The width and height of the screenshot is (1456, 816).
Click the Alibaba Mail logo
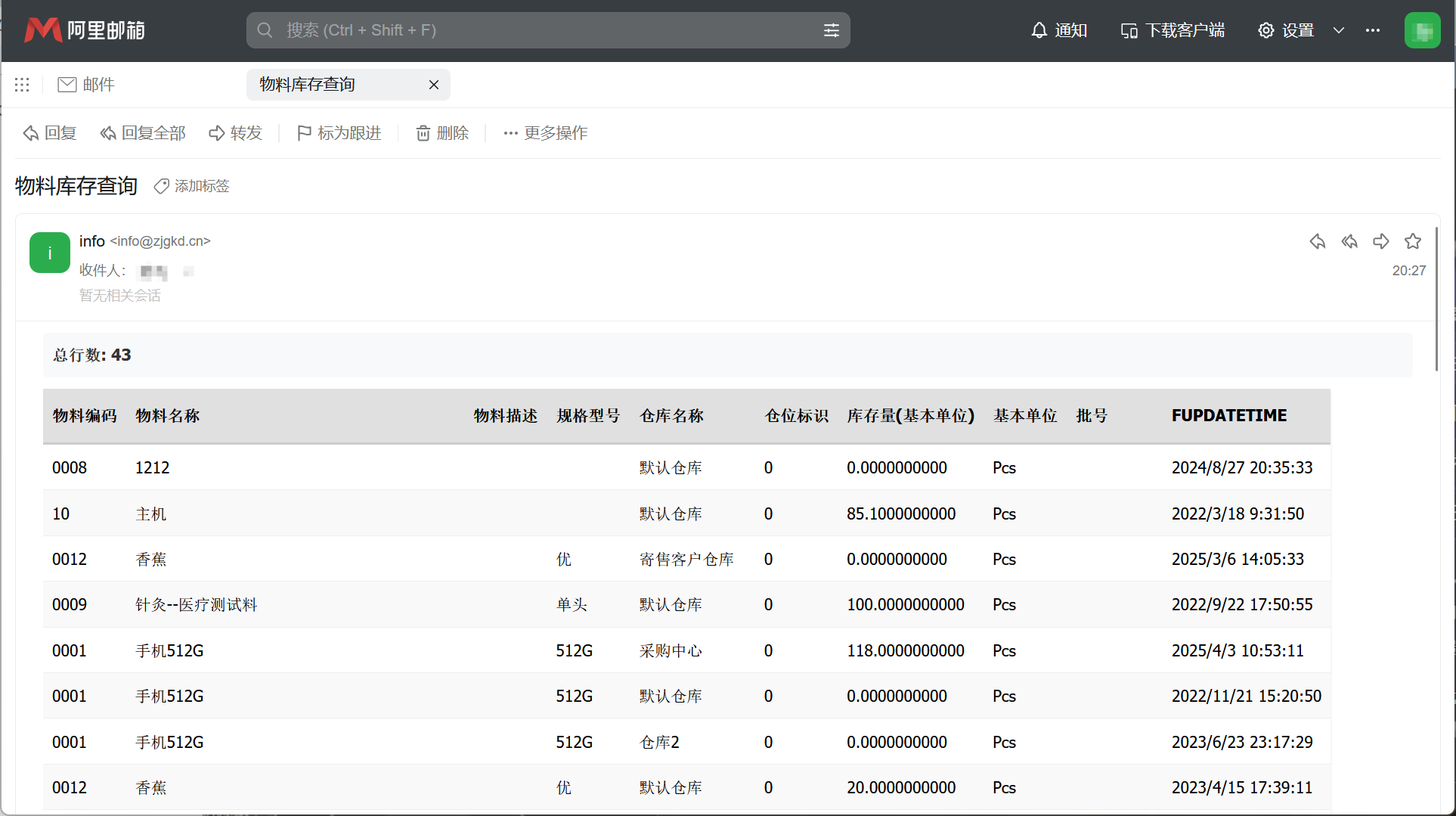[x=84, y=30]
